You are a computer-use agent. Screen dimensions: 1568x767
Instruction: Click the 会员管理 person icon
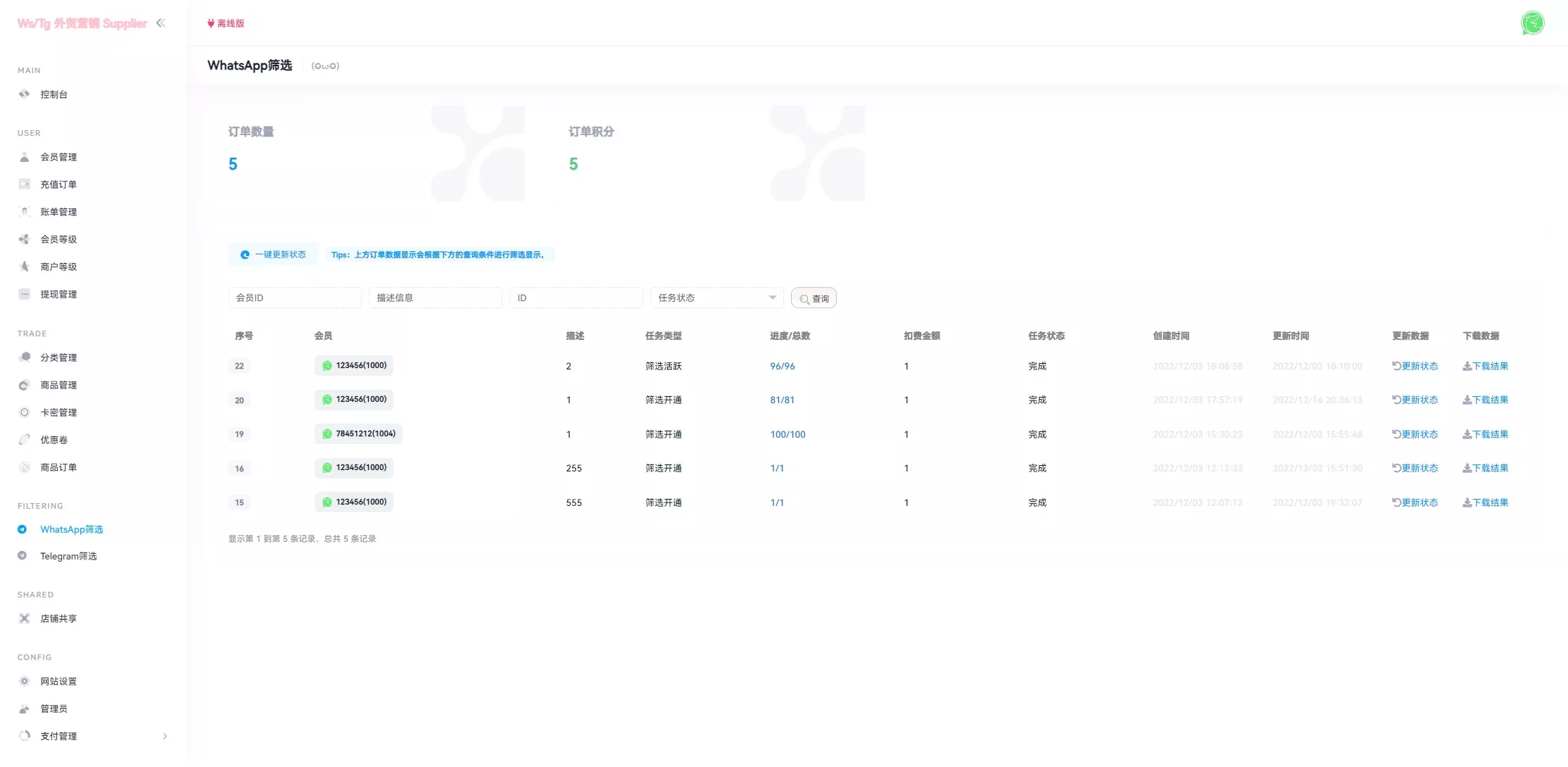click(x=25, y=157)
